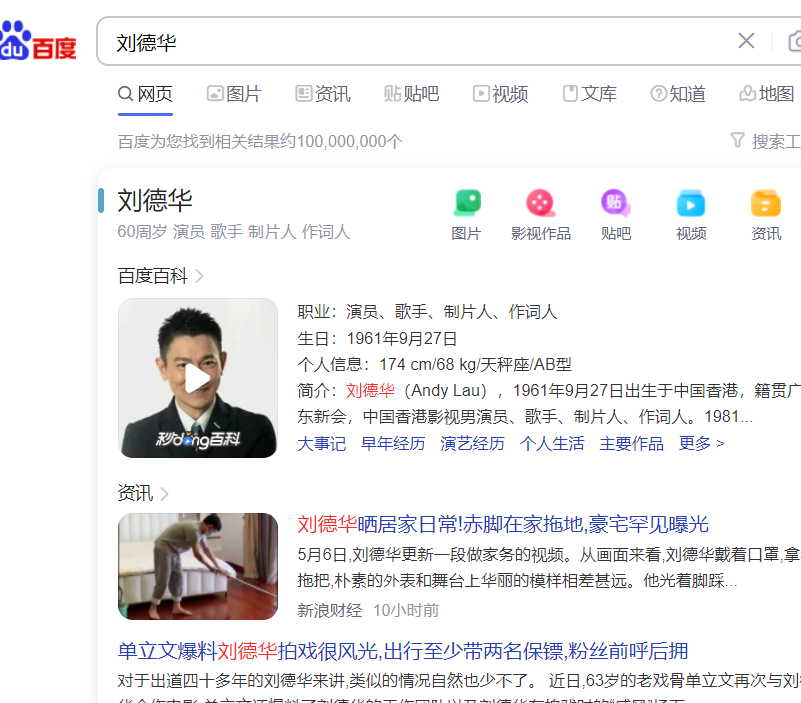Screen dimensions: 801x703
Task: Open headline 刘德华晒居家日常 news article
Action: click(503, 525)
